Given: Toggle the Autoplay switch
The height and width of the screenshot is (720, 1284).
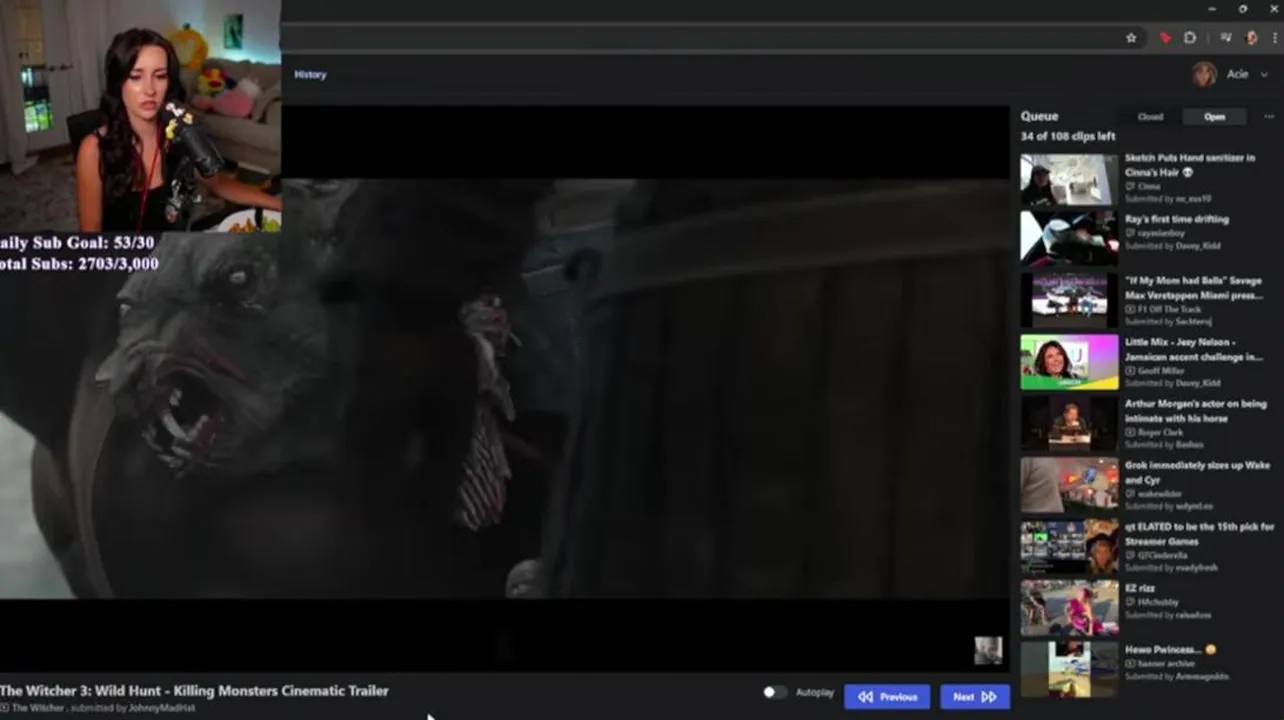Looking at the screenshot, I should [774, 692].
